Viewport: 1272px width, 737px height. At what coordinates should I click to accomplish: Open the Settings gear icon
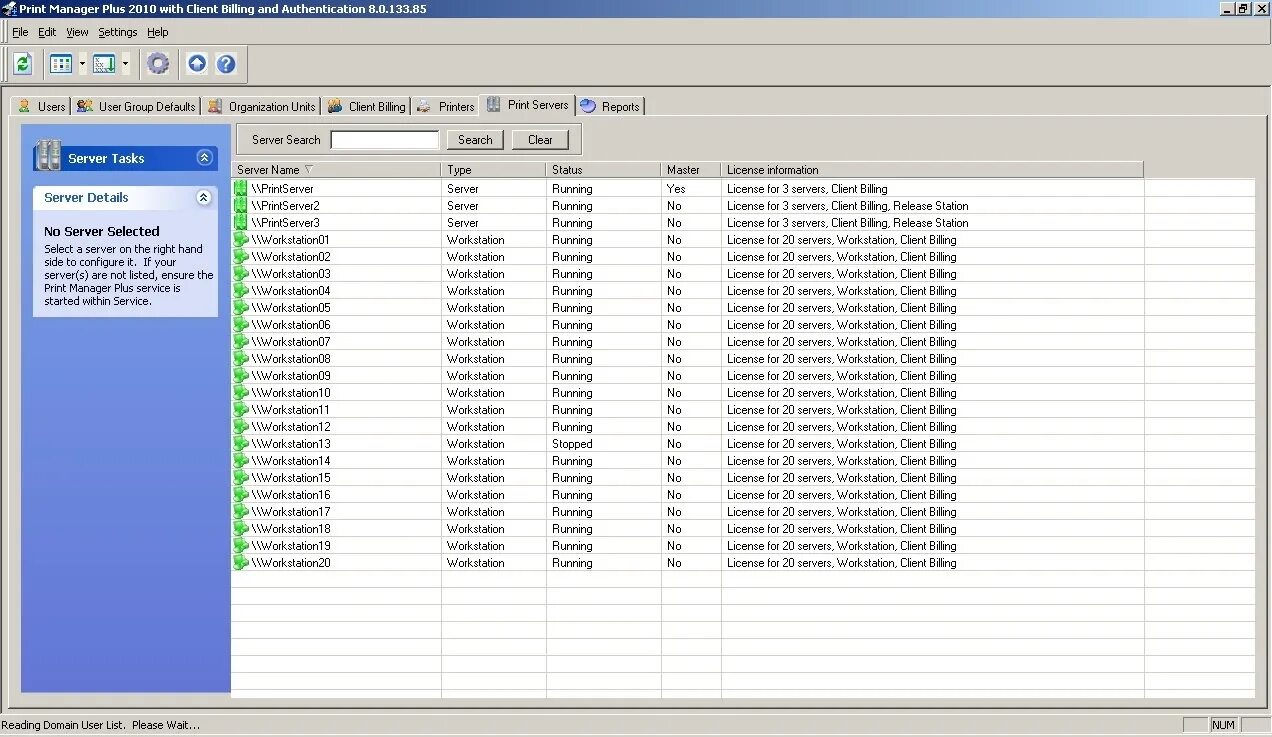coord(158,63)
